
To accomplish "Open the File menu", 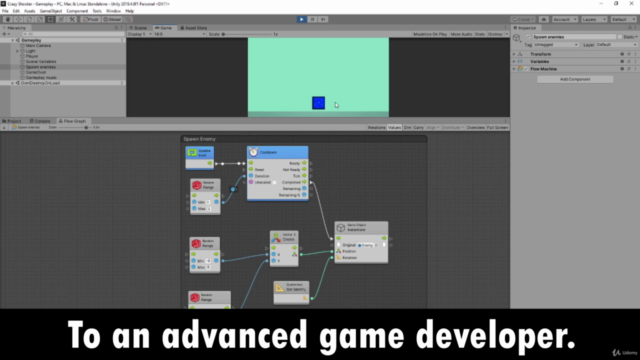I will click(x=5, y=11).
